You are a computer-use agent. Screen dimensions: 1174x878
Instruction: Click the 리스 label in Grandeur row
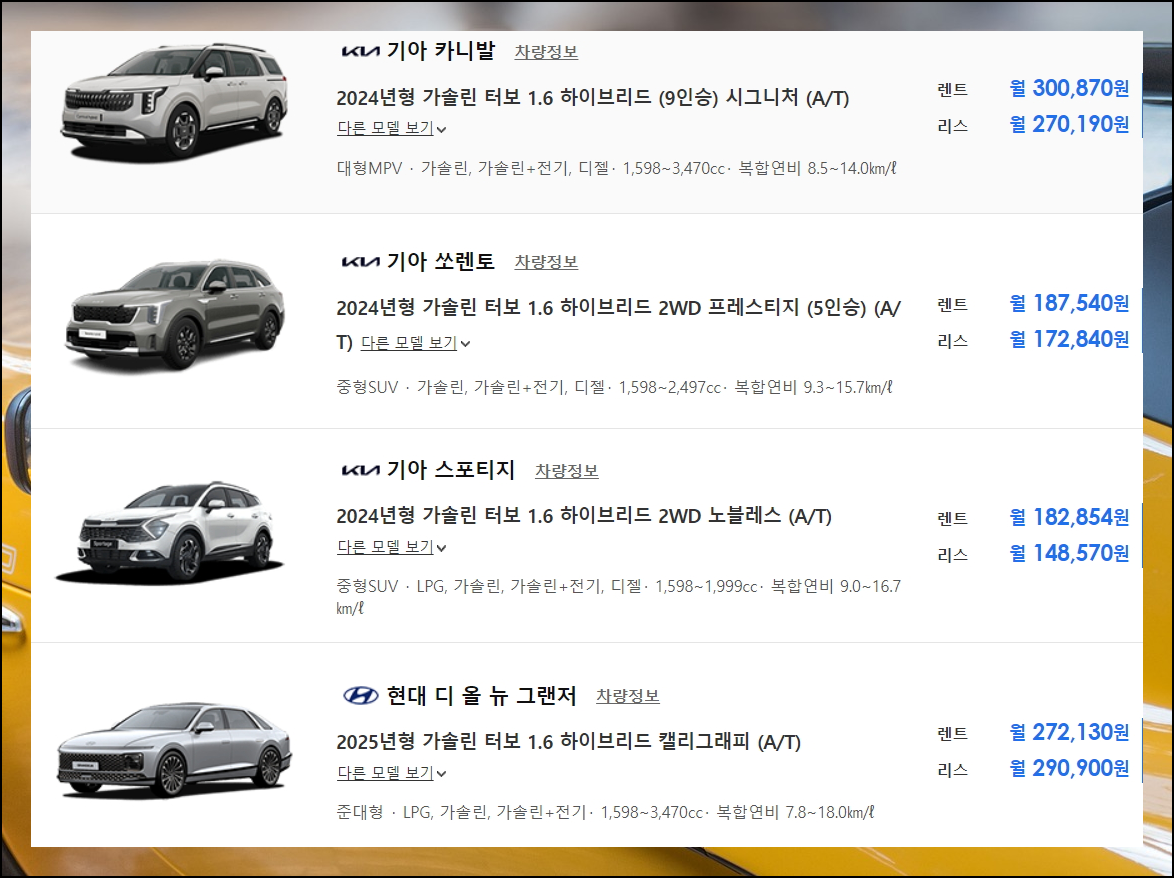(x=952, y=770)
